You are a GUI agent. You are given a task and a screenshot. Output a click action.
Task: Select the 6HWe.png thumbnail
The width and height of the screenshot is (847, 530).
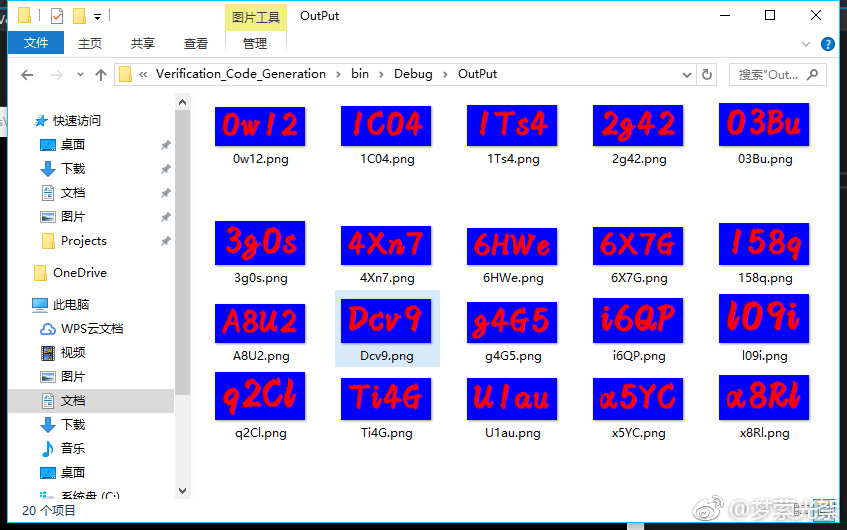512,245
